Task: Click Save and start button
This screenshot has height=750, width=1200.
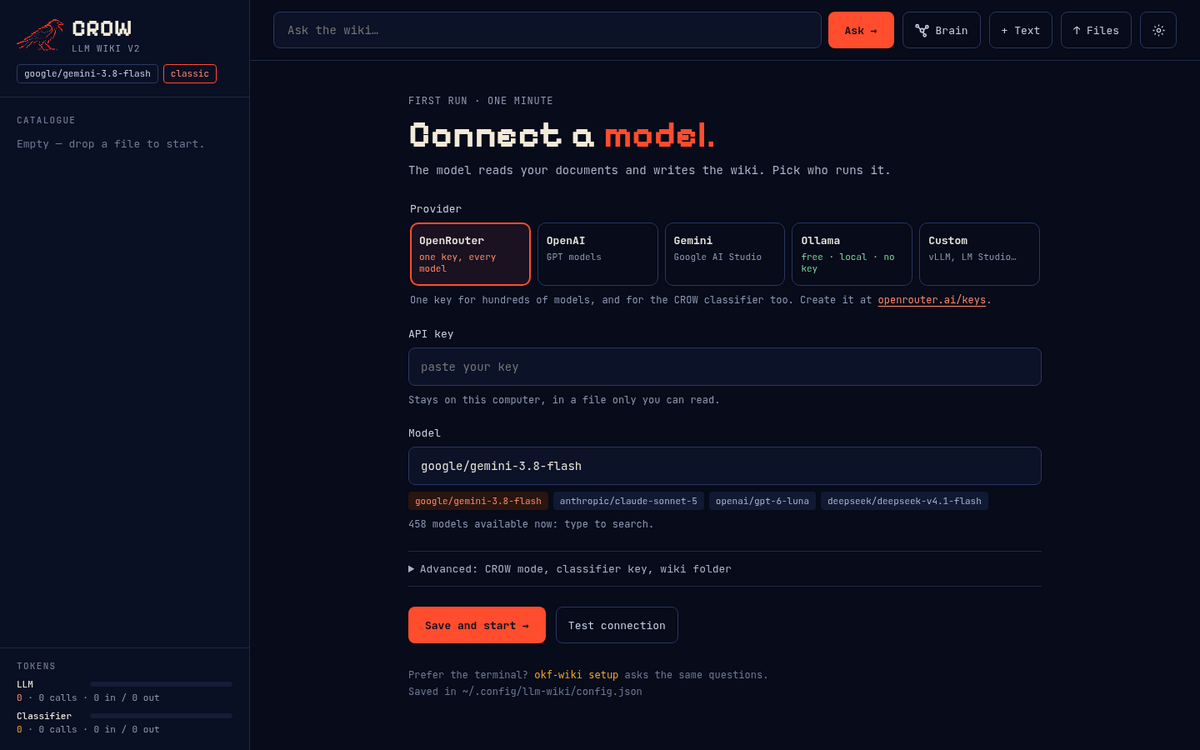Action: (x=477, y=625)
